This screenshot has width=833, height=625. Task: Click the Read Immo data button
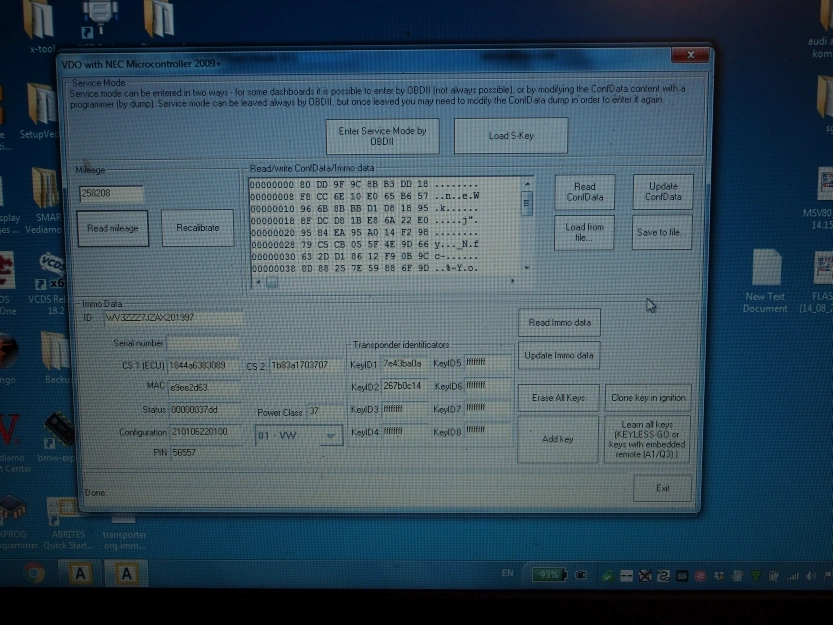tap(559, 322)
